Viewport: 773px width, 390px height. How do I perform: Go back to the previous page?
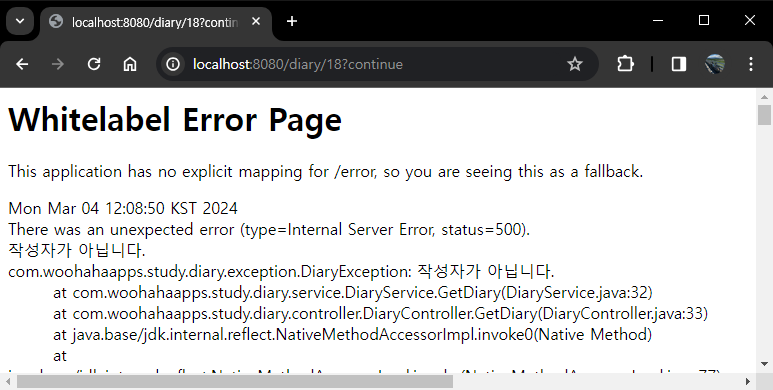pos(22,64)
